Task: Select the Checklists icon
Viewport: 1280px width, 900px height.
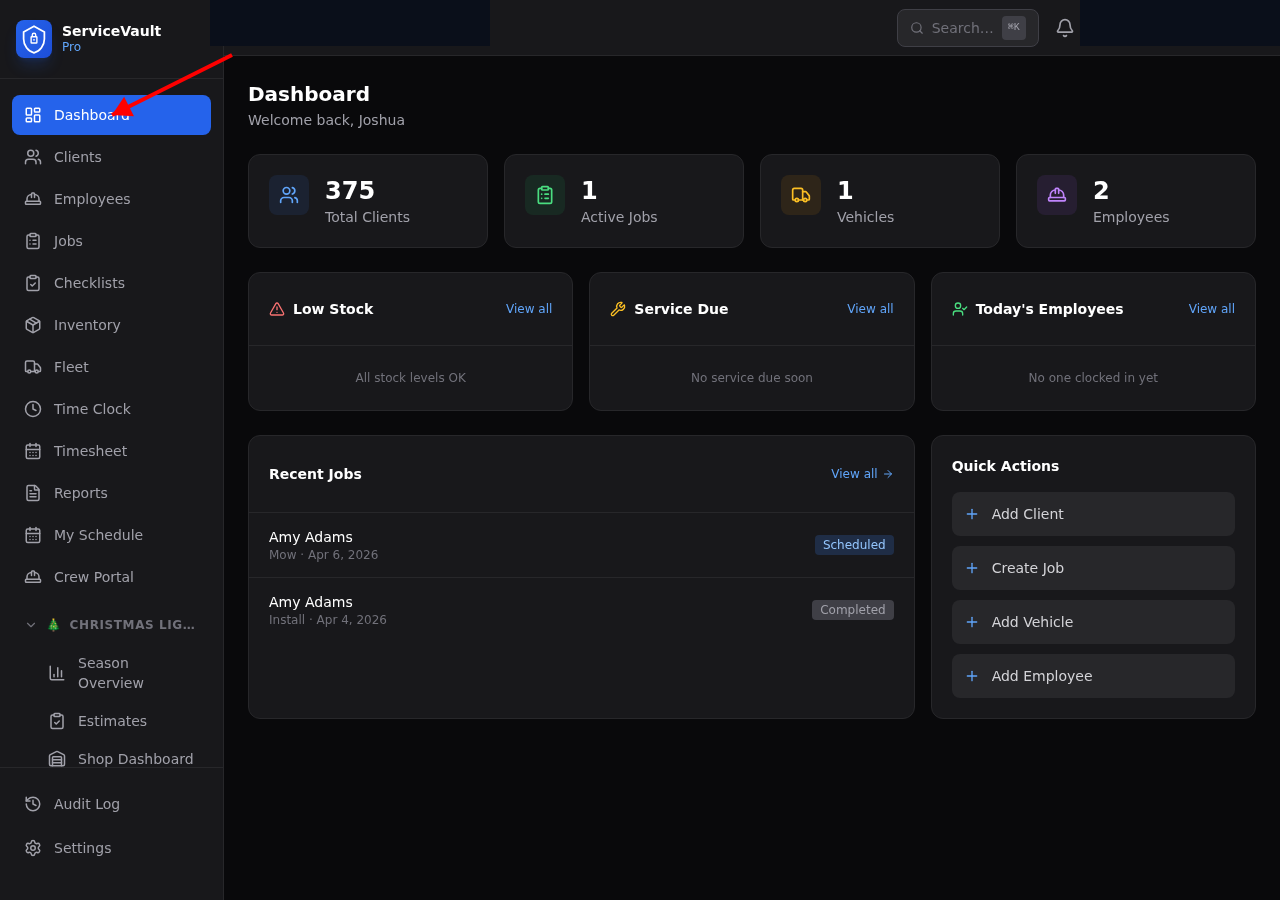Action: pos(31,283)
